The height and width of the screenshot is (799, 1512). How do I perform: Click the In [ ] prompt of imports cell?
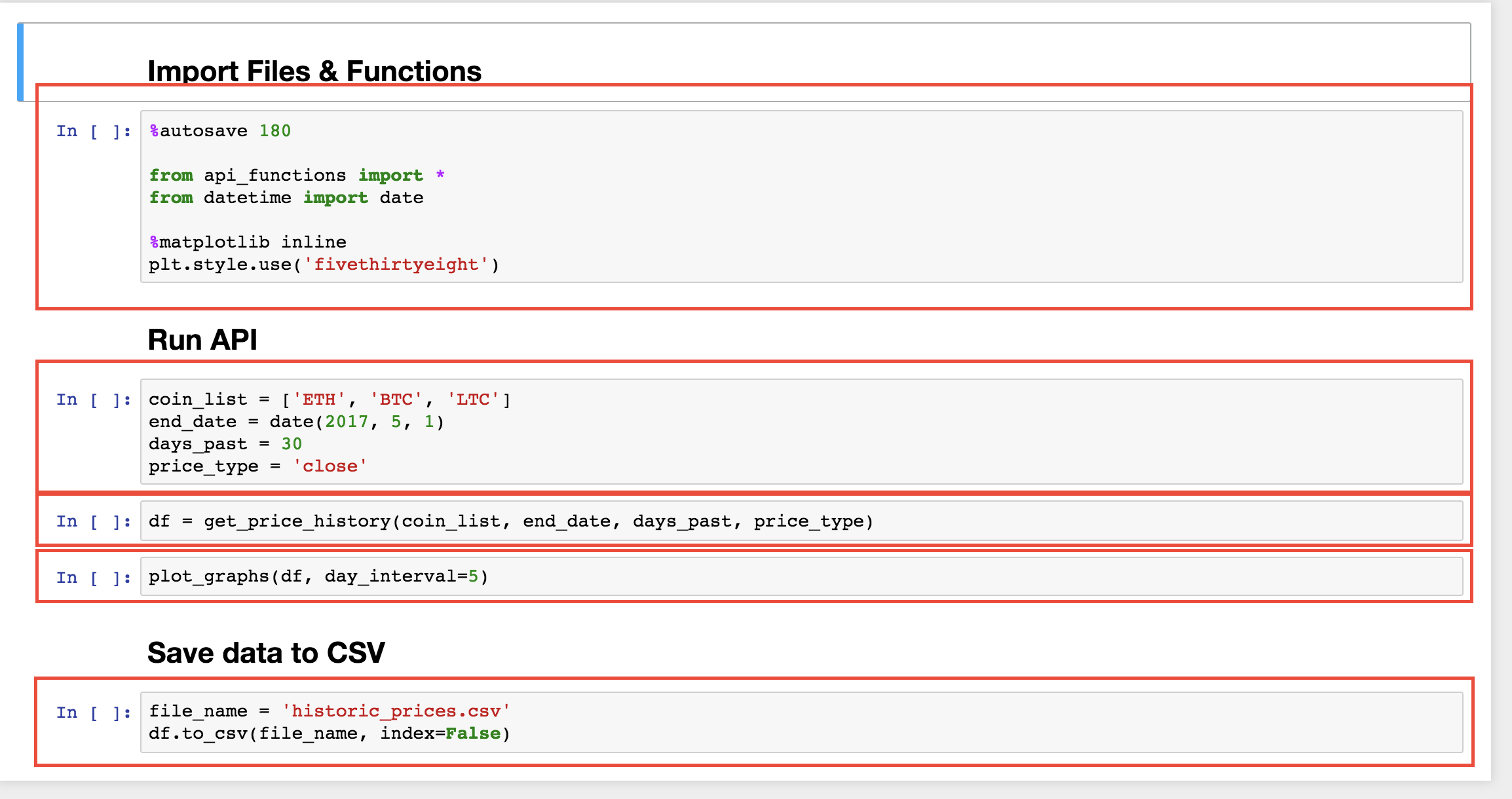94,131
